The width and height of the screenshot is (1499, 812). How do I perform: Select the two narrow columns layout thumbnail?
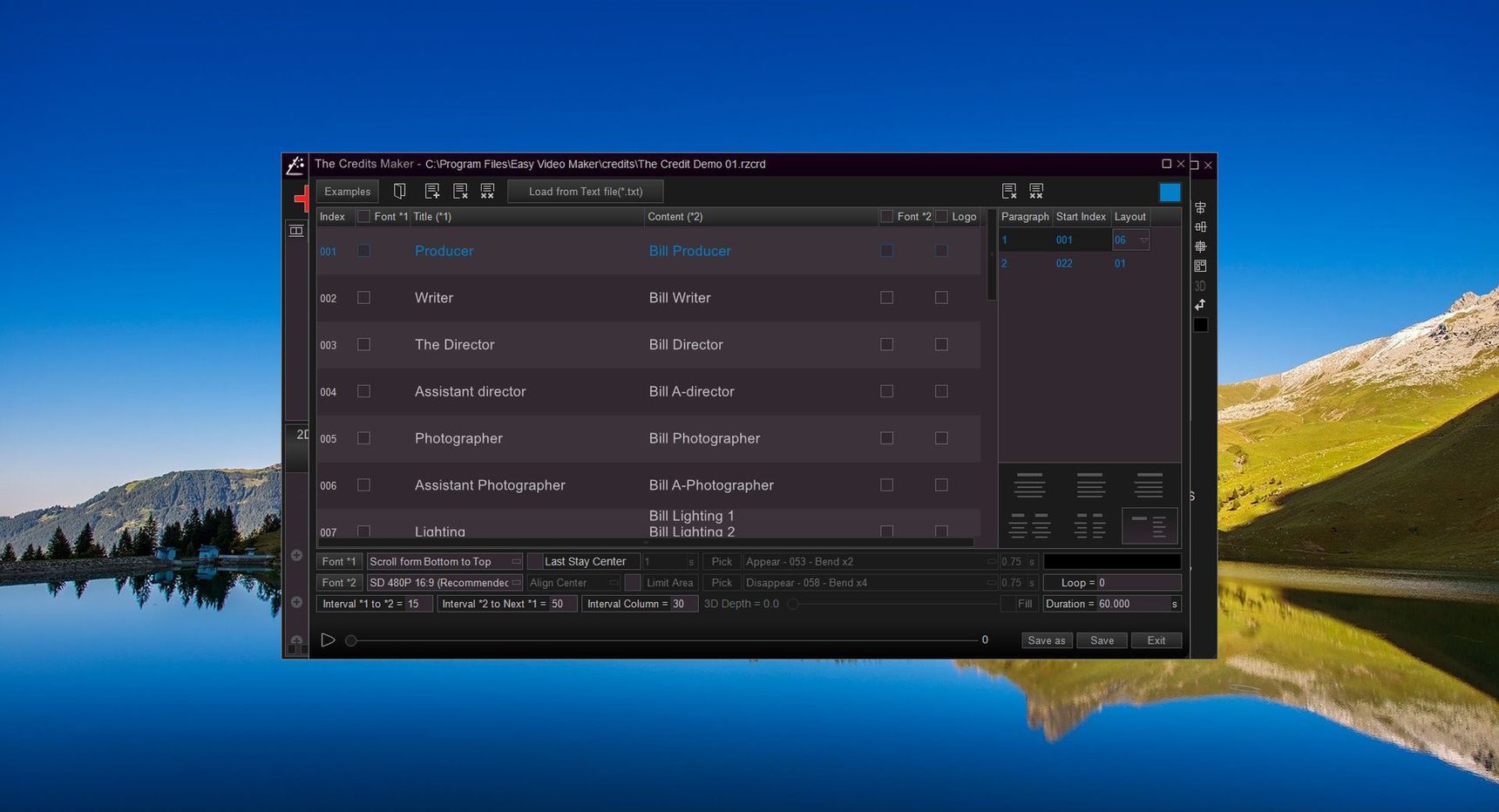click(x=1089, y=525)
